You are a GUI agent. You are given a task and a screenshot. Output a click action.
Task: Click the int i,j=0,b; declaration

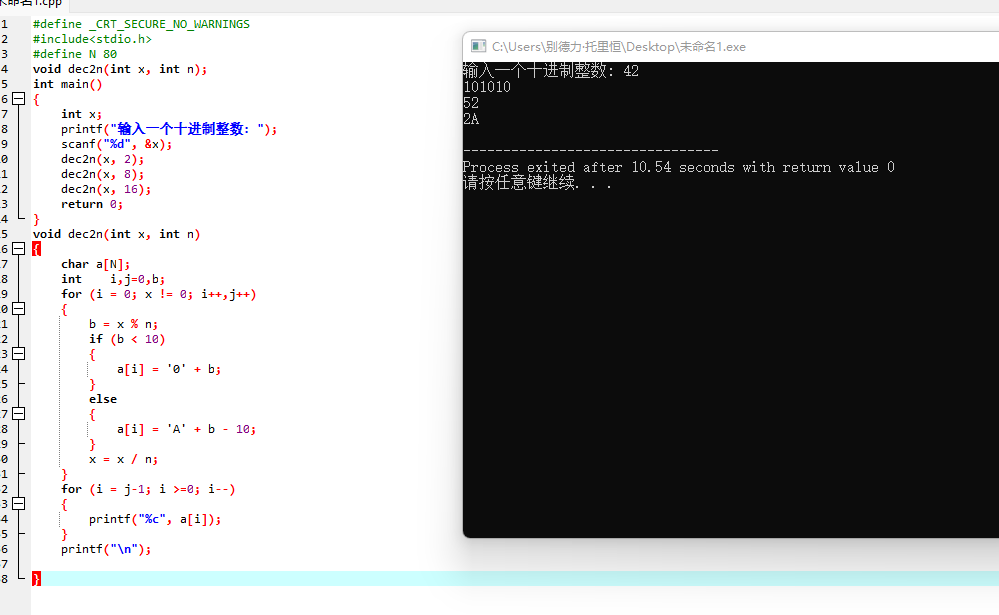click(x=113, y=279)
